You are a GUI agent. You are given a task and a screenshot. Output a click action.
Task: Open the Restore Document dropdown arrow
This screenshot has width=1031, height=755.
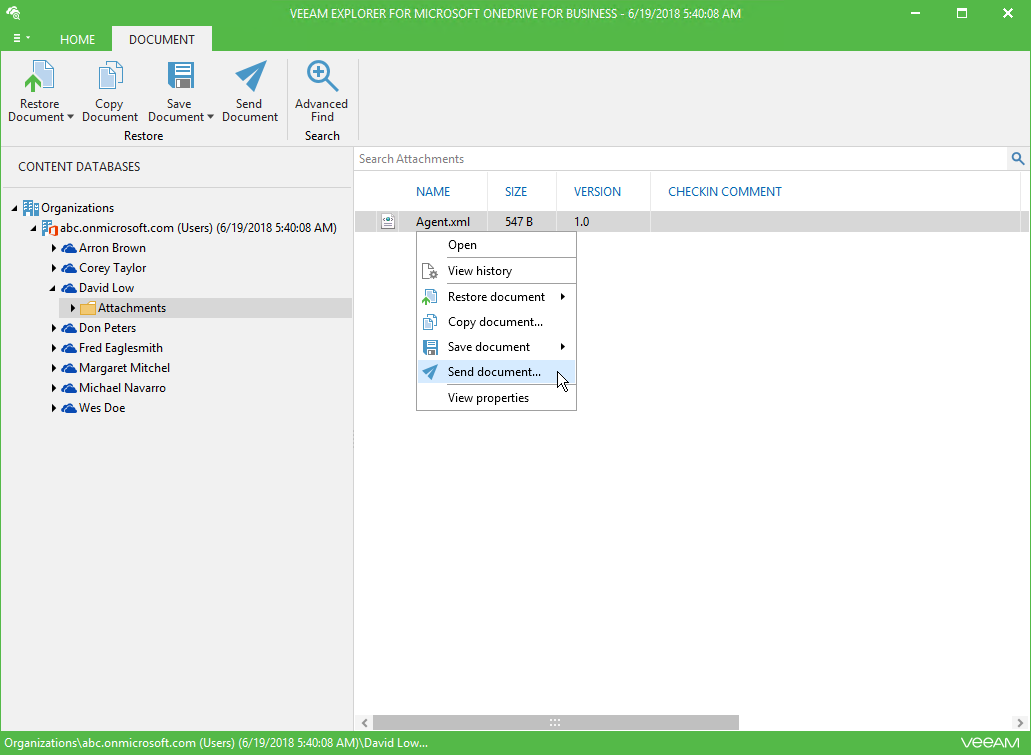(70, 117)
